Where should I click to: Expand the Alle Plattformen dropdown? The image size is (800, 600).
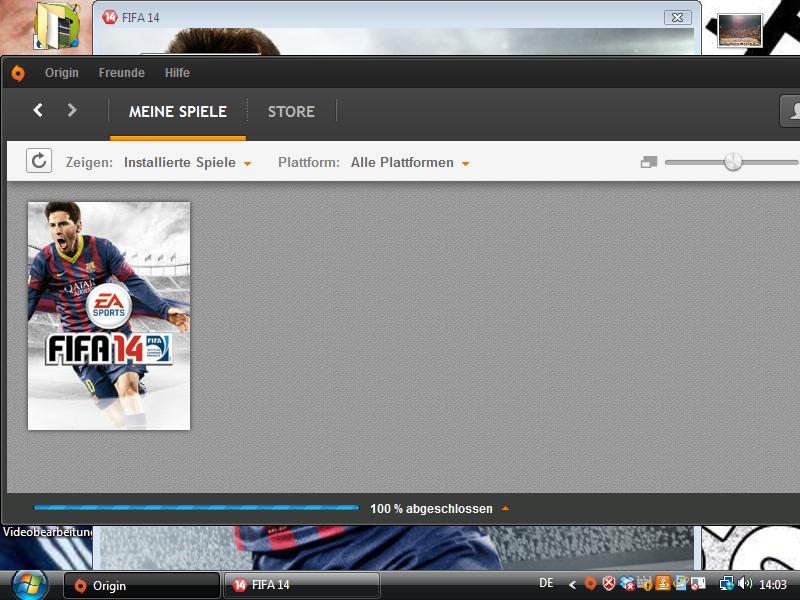[410, 163]
